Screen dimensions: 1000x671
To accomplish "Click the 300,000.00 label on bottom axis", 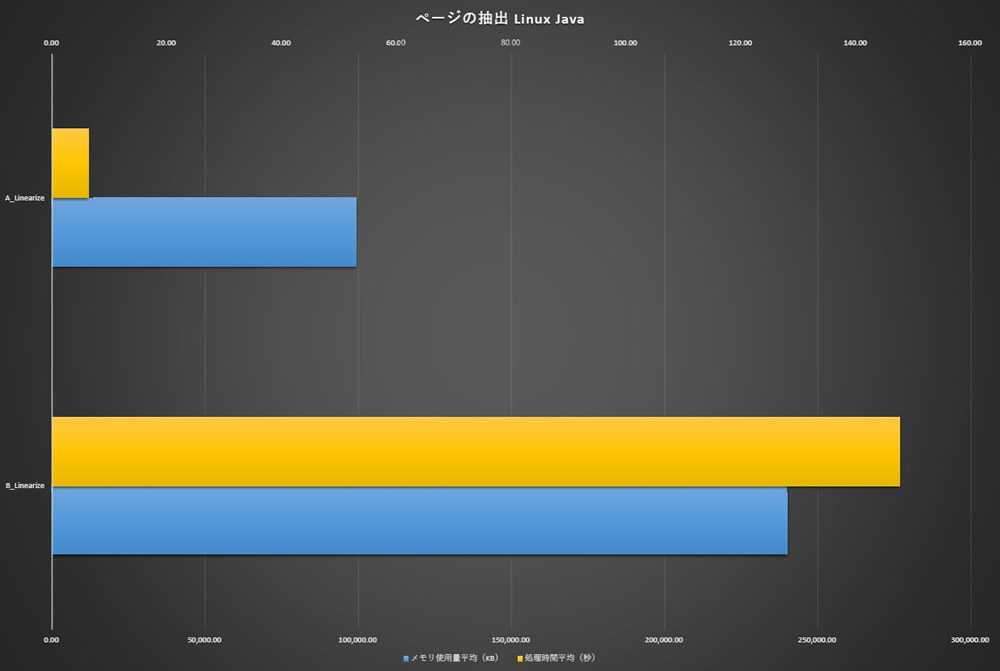I will point(969,639).
